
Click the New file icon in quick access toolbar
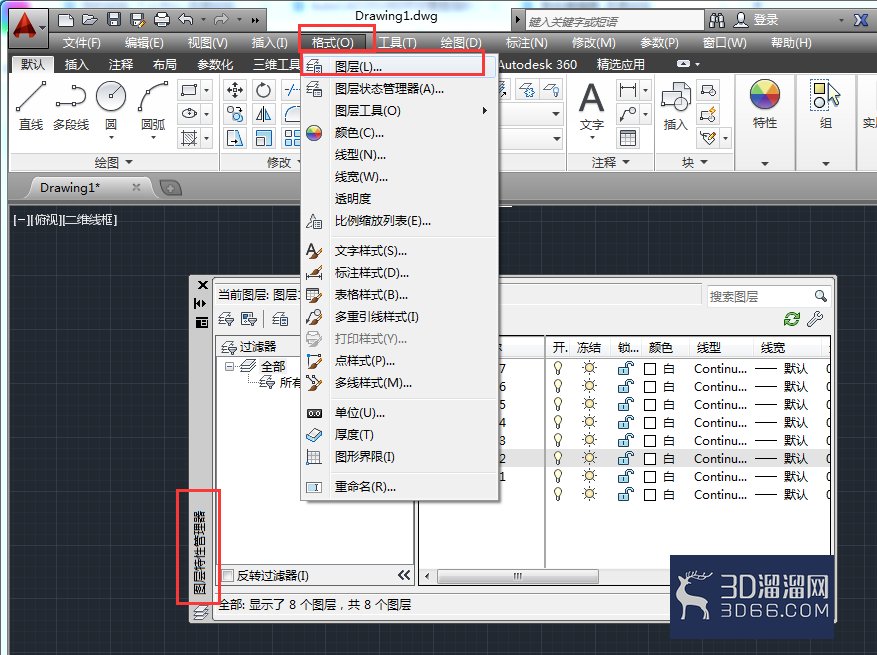tap(66, 20)
